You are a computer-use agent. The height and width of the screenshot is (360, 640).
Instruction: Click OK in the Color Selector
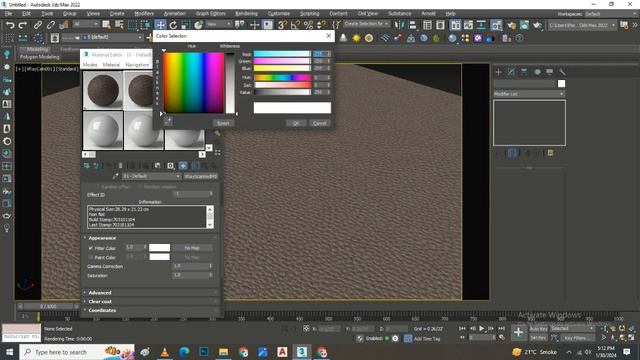(296, 123)
